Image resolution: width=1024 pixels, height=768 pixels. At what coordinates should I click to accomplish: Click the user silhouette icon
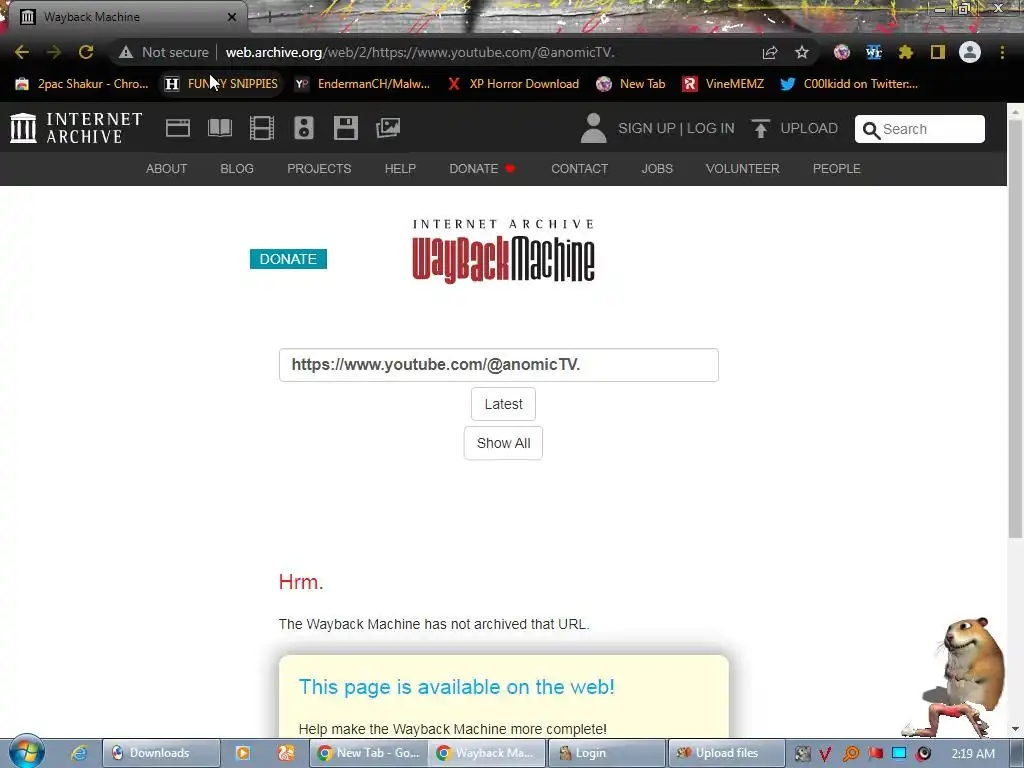[594, 128]
